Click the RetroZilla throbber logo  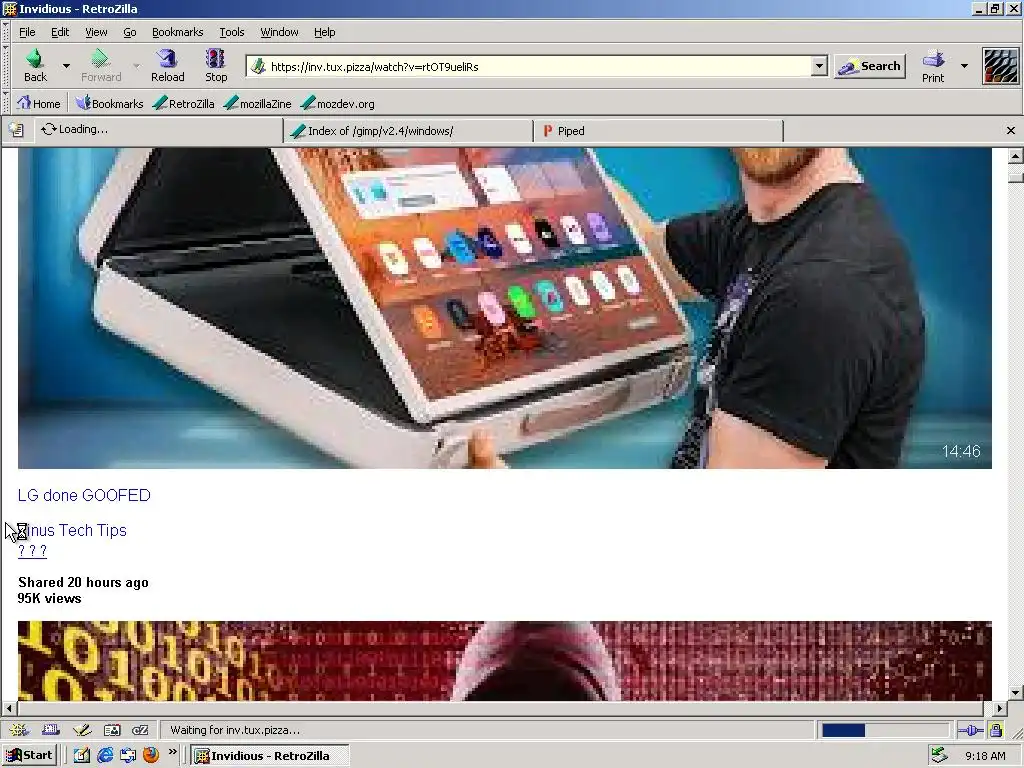[1000, 66]
